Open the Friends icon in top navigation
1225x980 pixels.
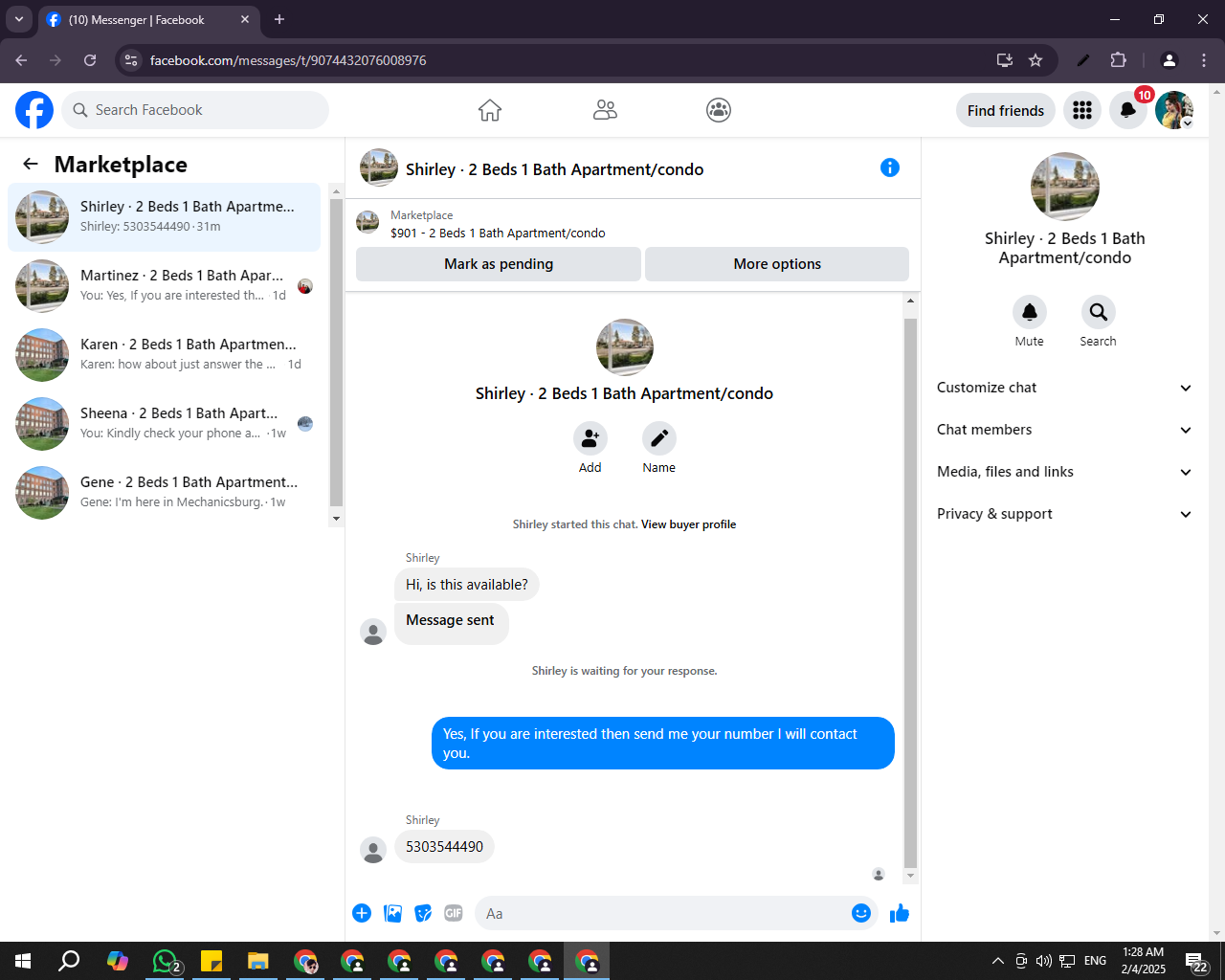tap(605, 110)
